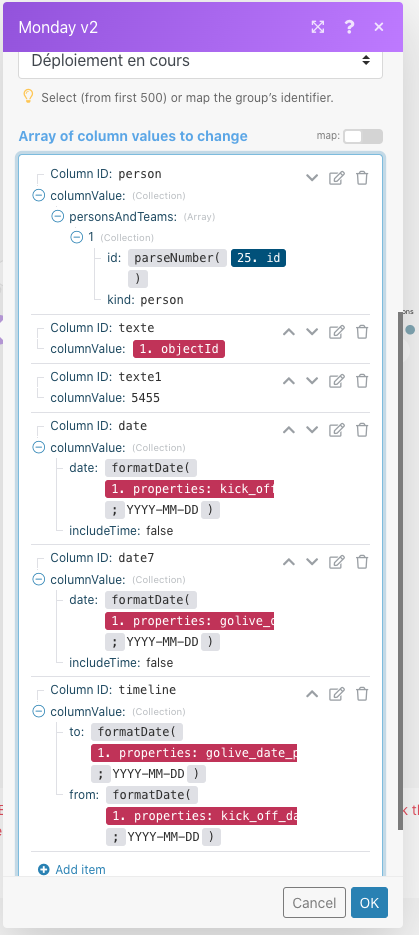
Task: Edit the person column item
Action: point(337,178)
